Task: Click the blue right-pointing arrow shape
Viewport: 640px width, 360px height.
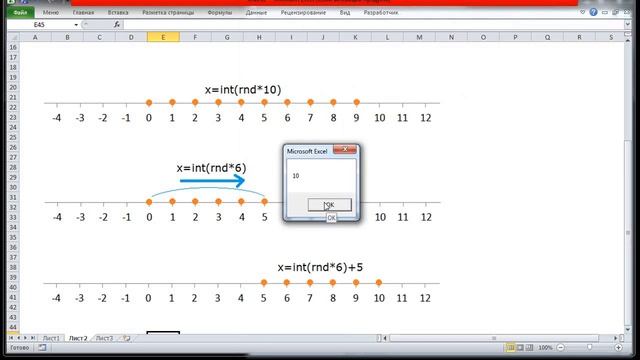Action: coord(212,180)
